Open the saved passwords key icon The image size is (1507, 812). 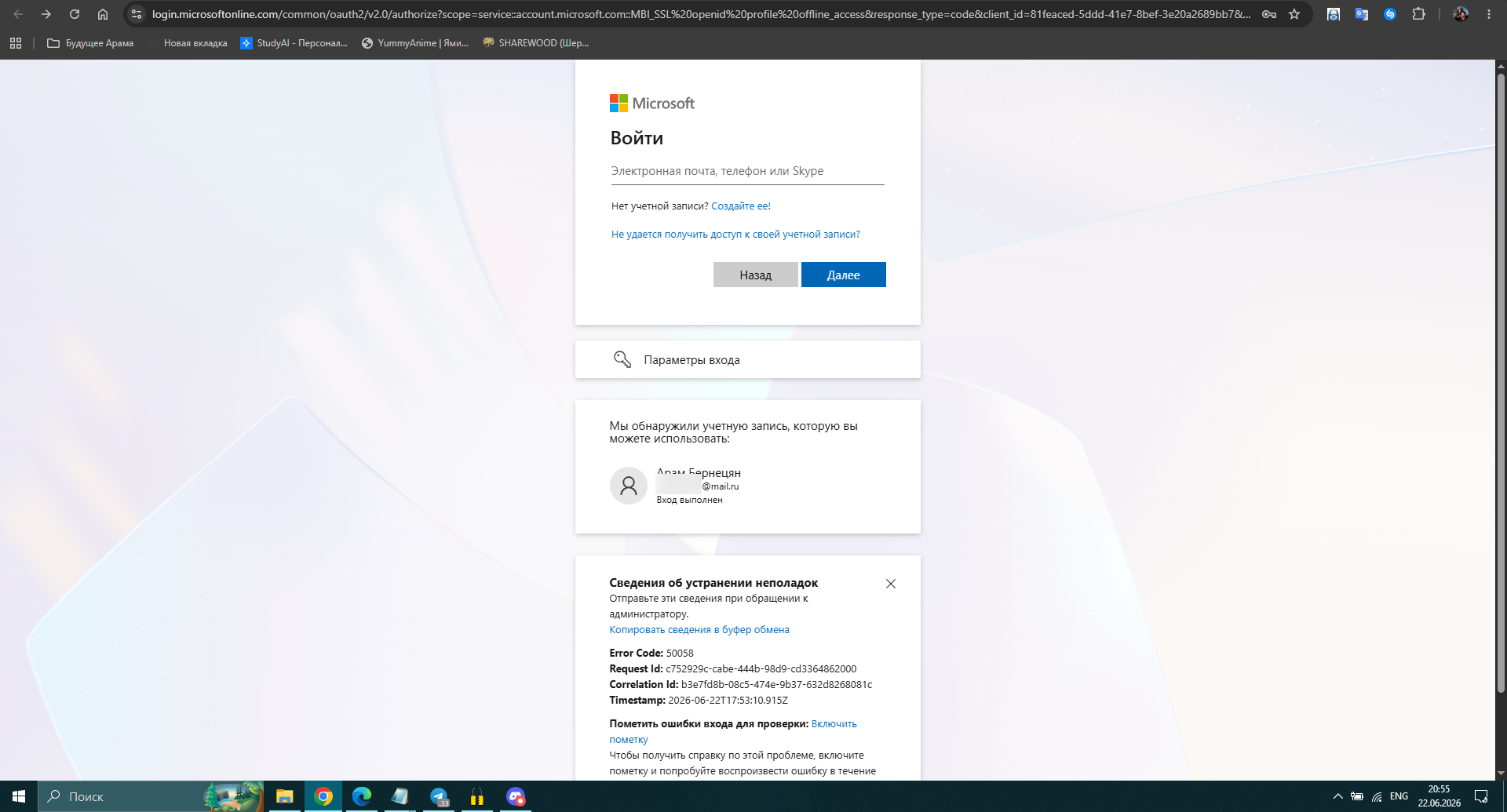coord(1269,14)
